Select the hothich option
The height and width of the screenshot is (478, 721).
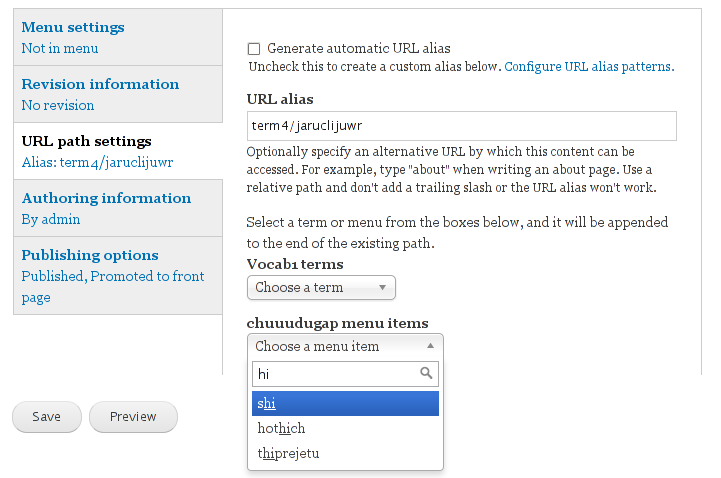point(345,428)
